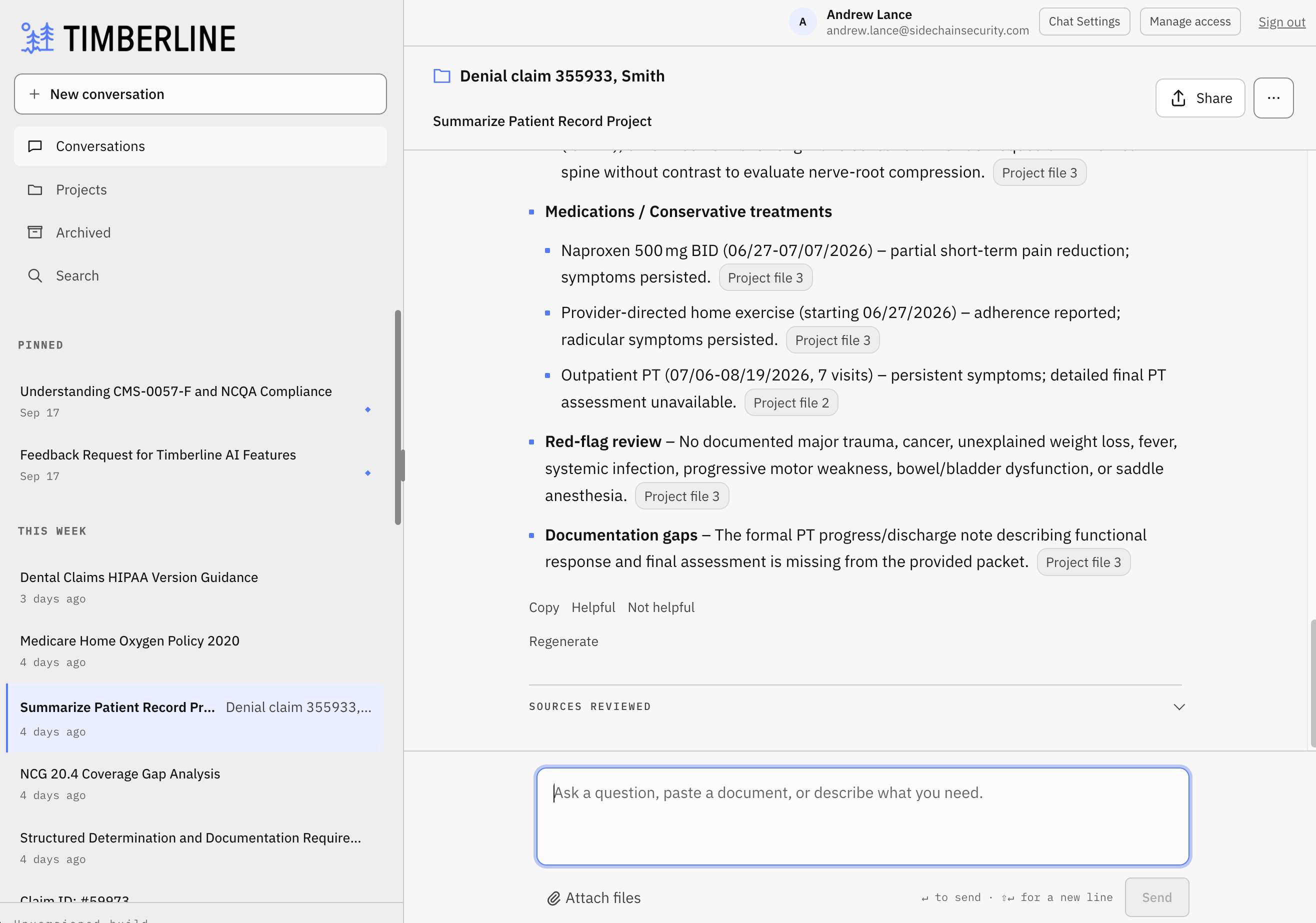Open Conversations via its chat bubble icon
Viewport: 1316px width, 923px height.
(x=35, y=146)
